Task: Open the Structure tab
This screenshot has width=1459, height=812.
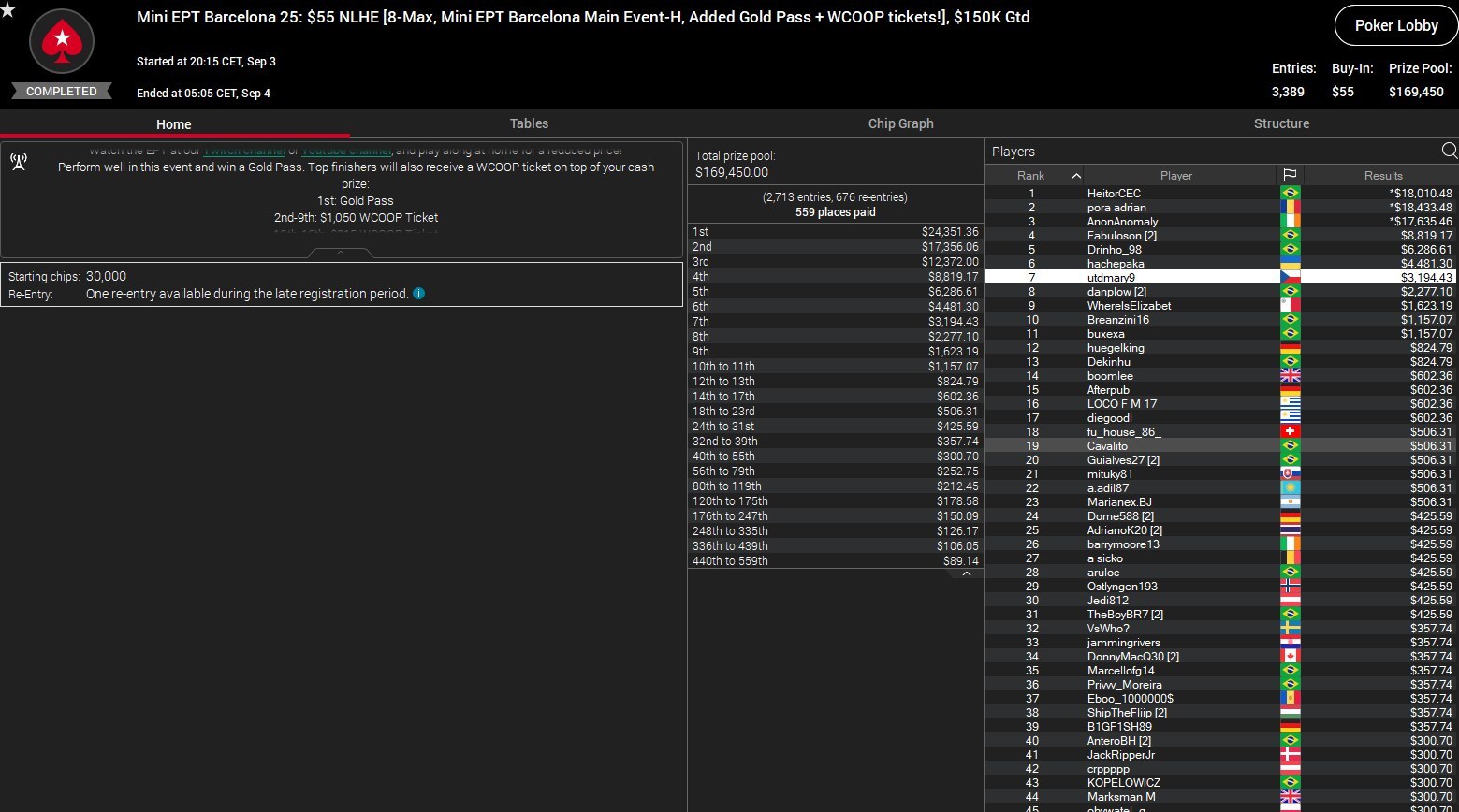Action: click(x=1281, y=123)
